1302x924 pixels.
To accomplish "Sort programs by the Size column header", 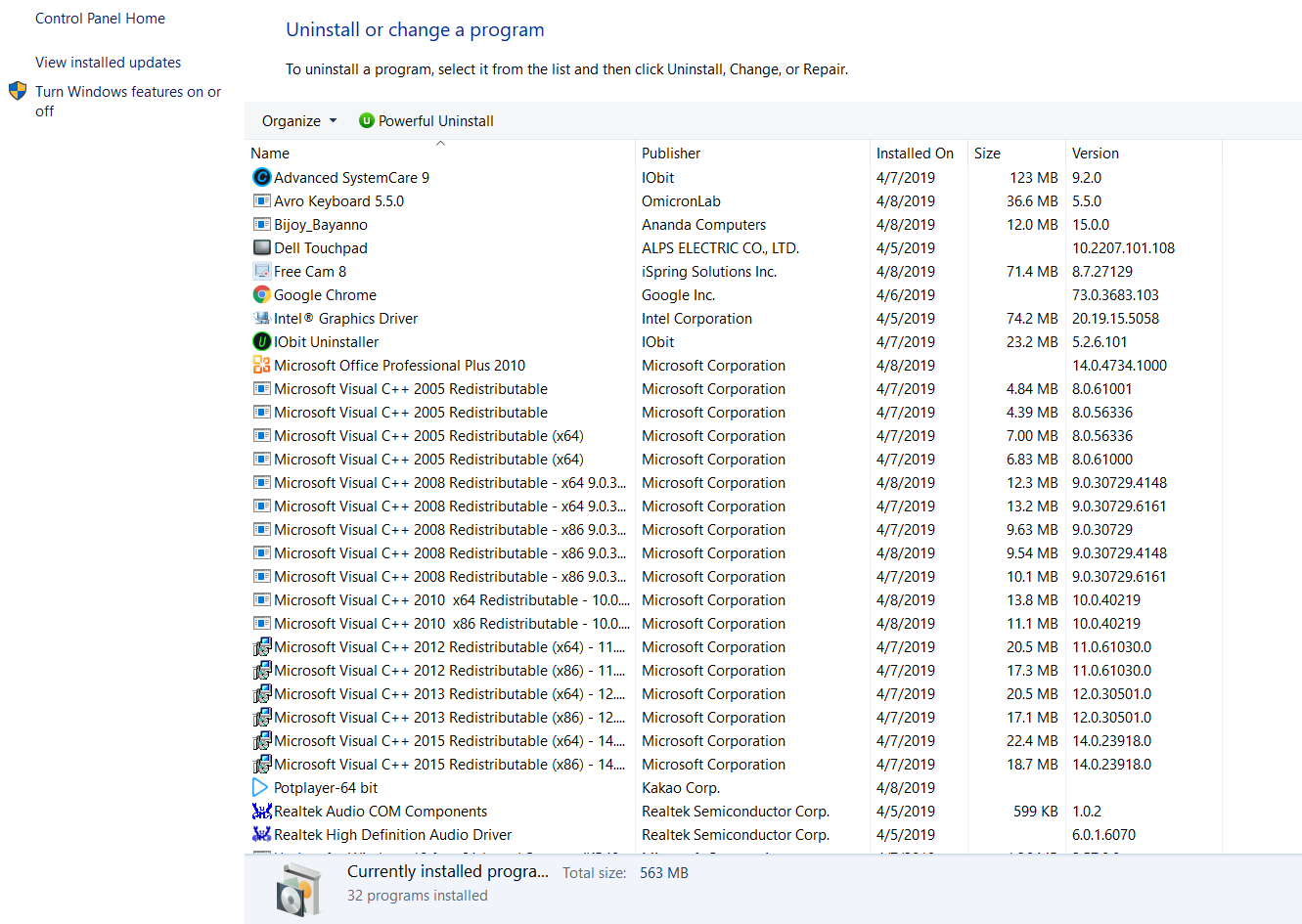I will click(x=986, y=153).
